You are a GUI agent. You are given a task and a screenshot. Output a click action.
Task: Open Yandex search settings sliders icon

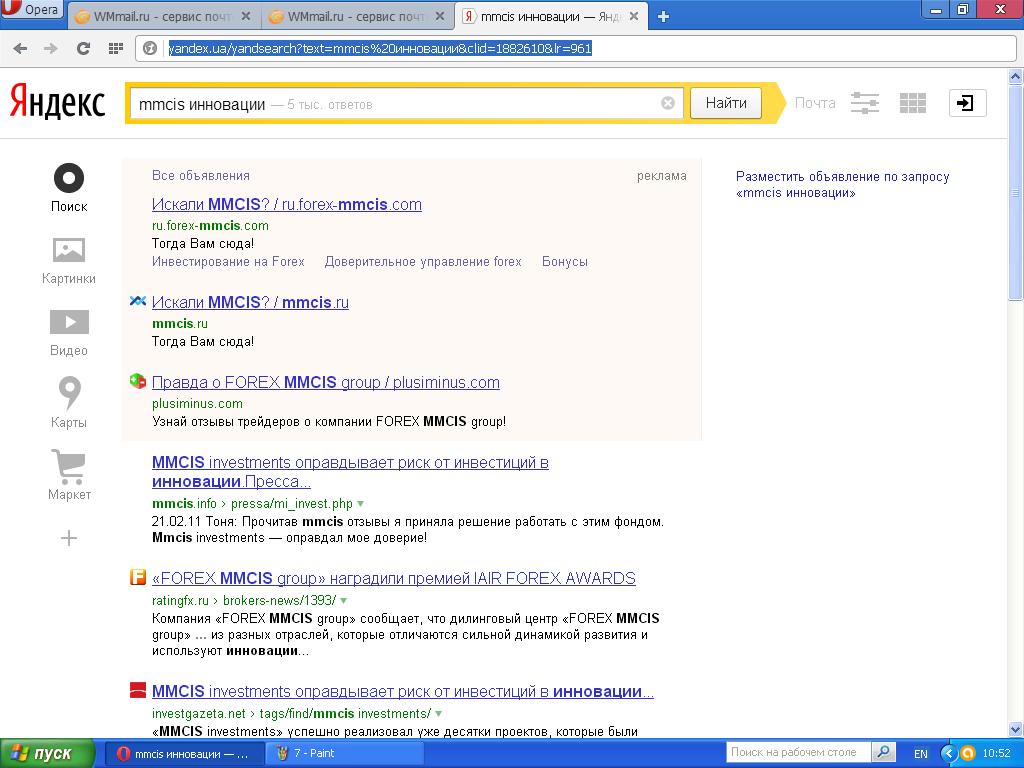tap(865, 103)
